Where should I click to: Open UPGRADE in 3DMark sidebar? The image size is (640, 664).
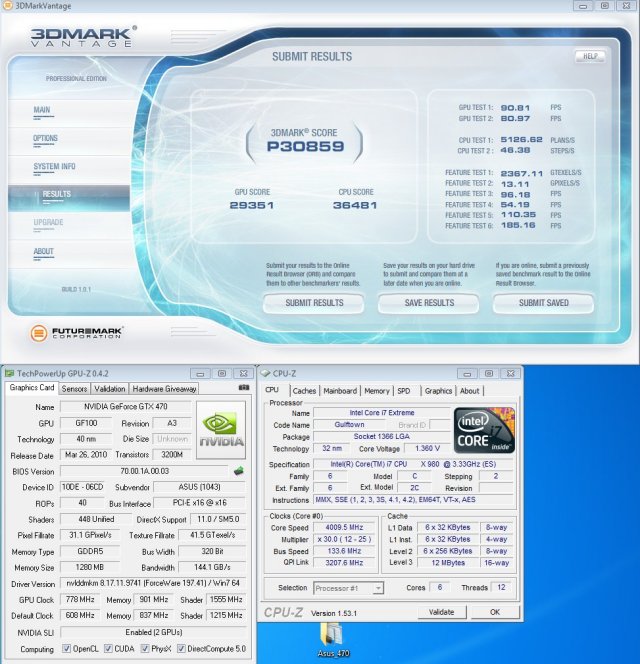pos(48,222)
